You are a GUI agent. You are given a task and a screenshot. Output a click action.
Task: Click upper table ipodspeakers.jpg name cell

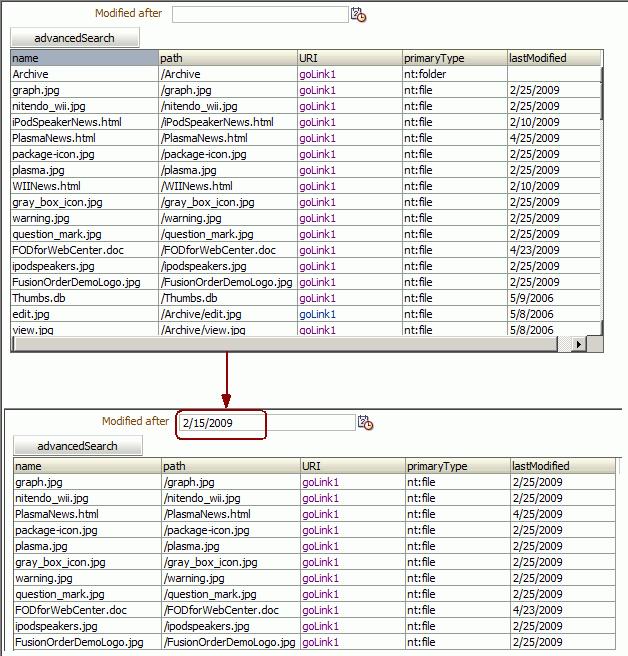(85, 266)
